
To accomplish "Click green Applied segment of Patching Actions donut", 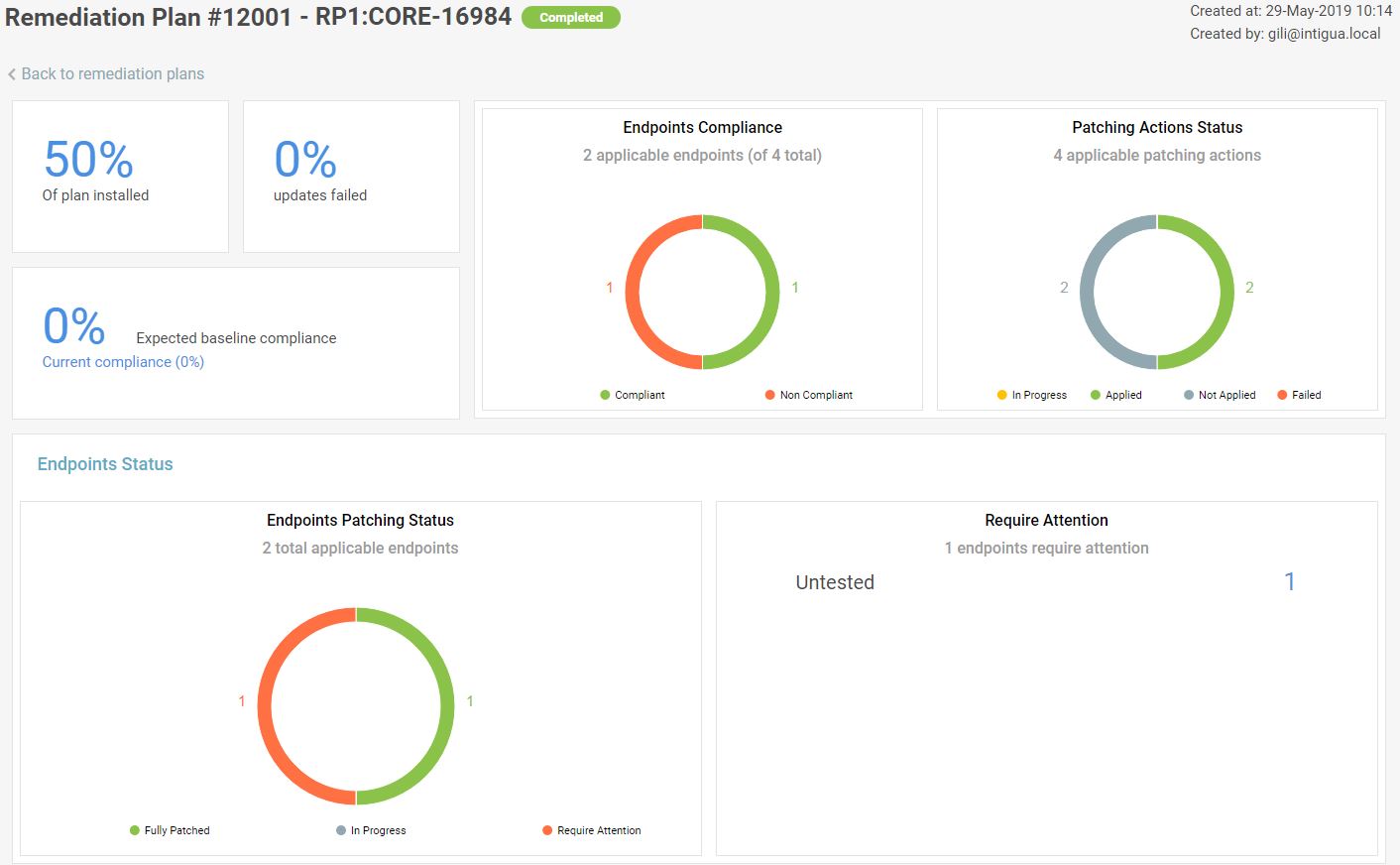I will pyautogui.click(x=1227, y=292).
